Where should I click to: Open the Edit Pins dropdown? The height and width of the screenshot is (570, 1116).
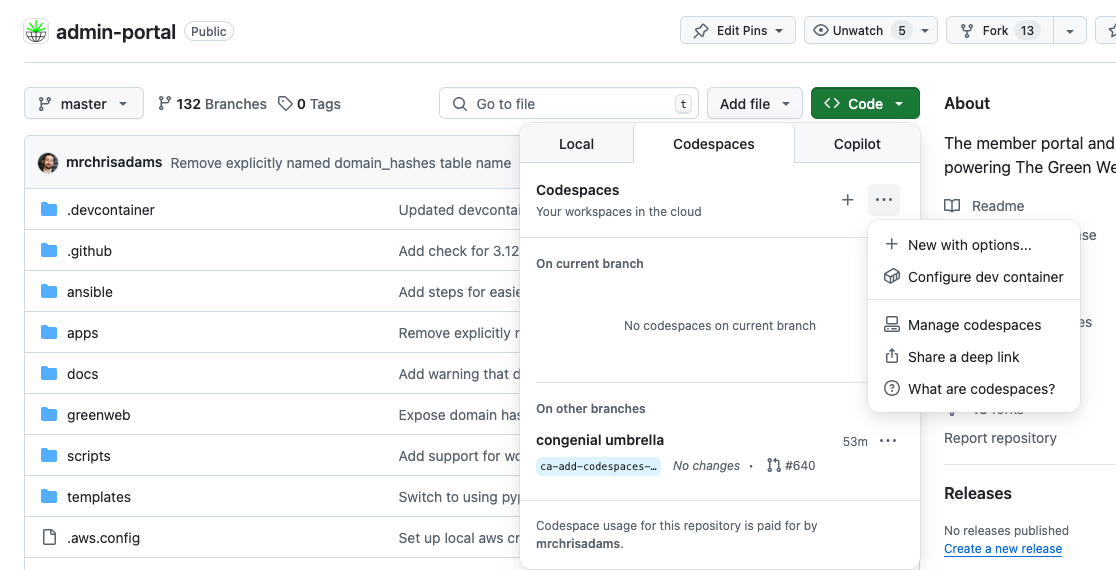[x=737, y=31]
